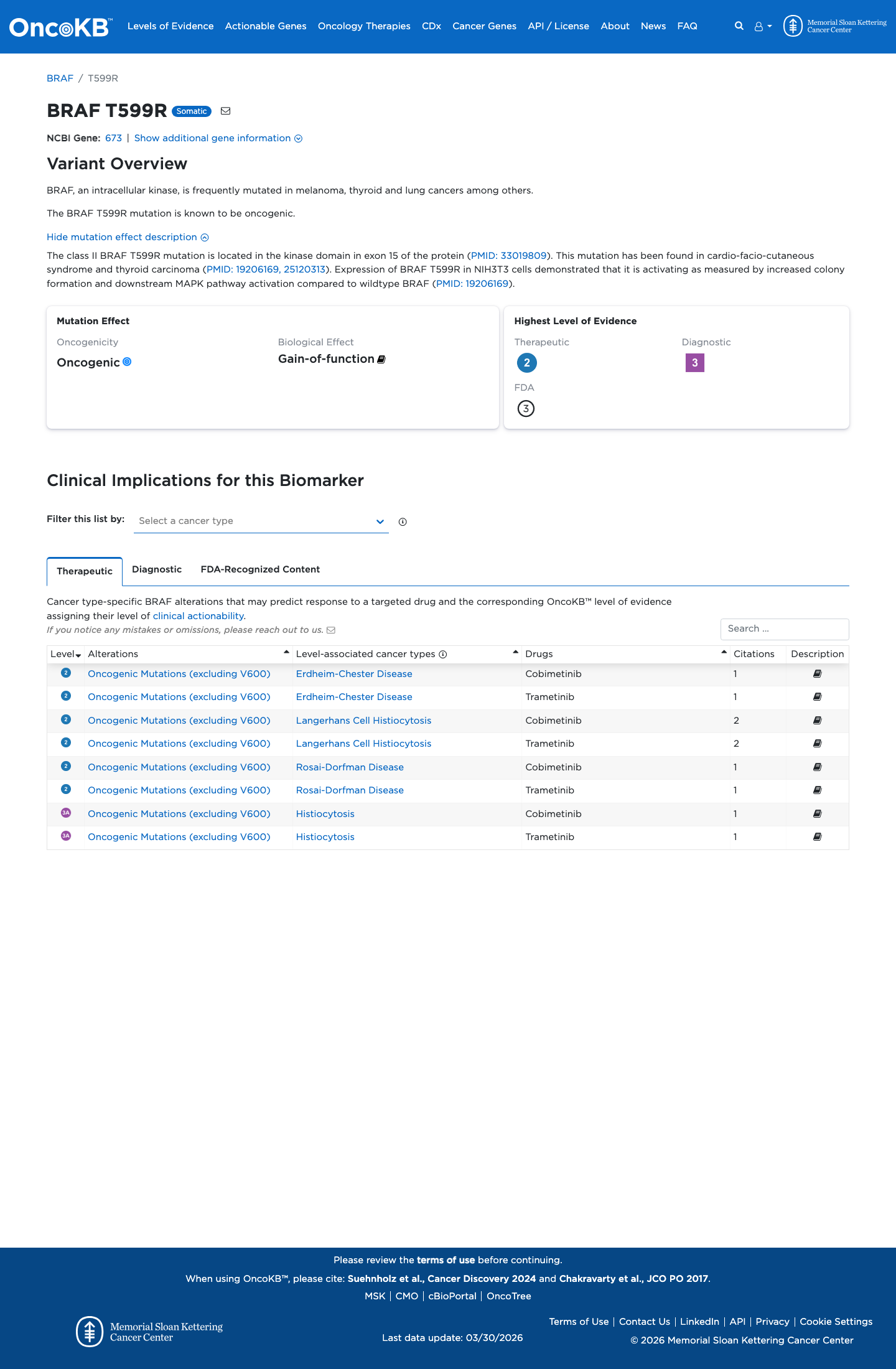The image size is (896, 1369).
Task: Click level 3A badge in Histiocytosis Cobimetinib row
Action: pos(66,813)
